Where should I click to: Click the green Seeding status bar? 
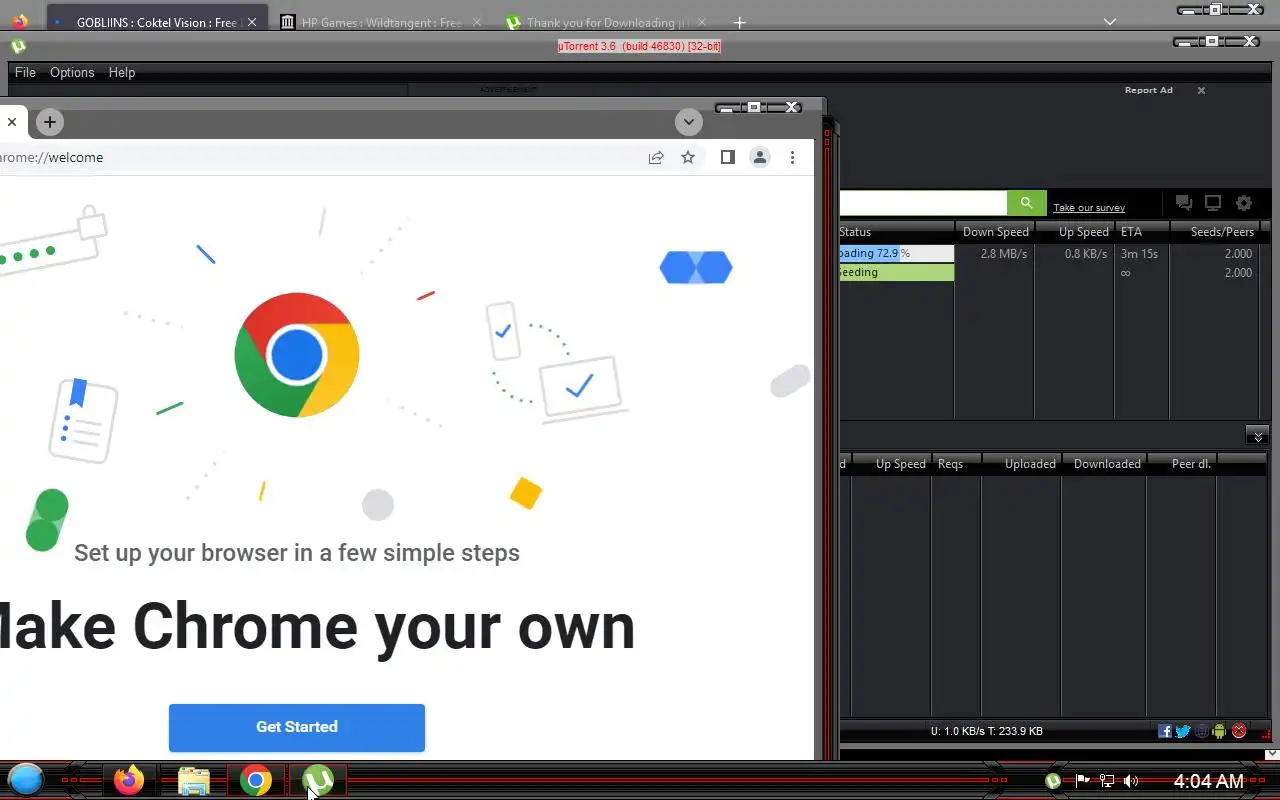coord(897,272)
